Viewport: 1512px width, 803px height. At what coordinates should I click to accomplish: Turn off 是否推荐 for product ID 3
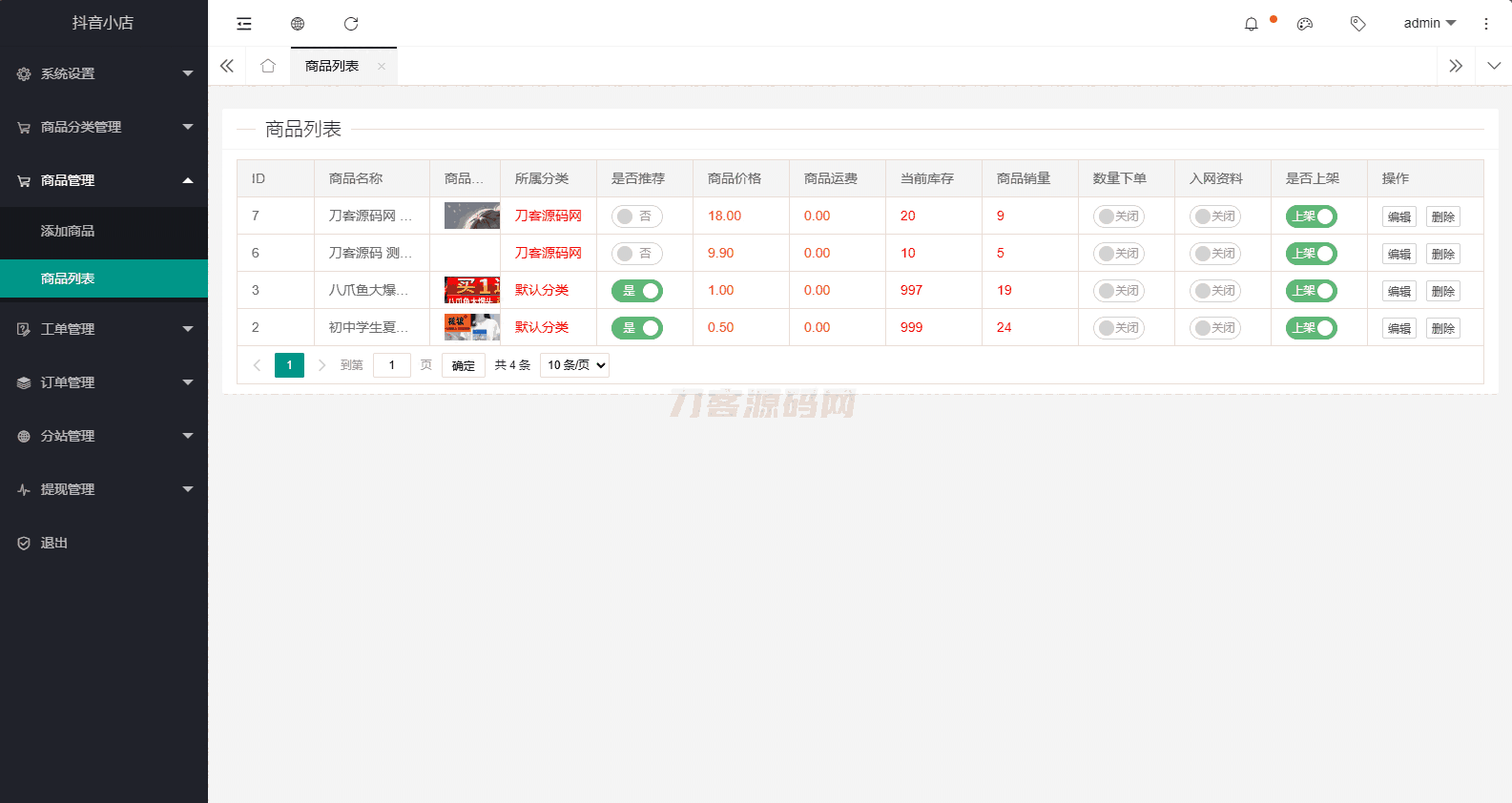(x=637, y=291)
